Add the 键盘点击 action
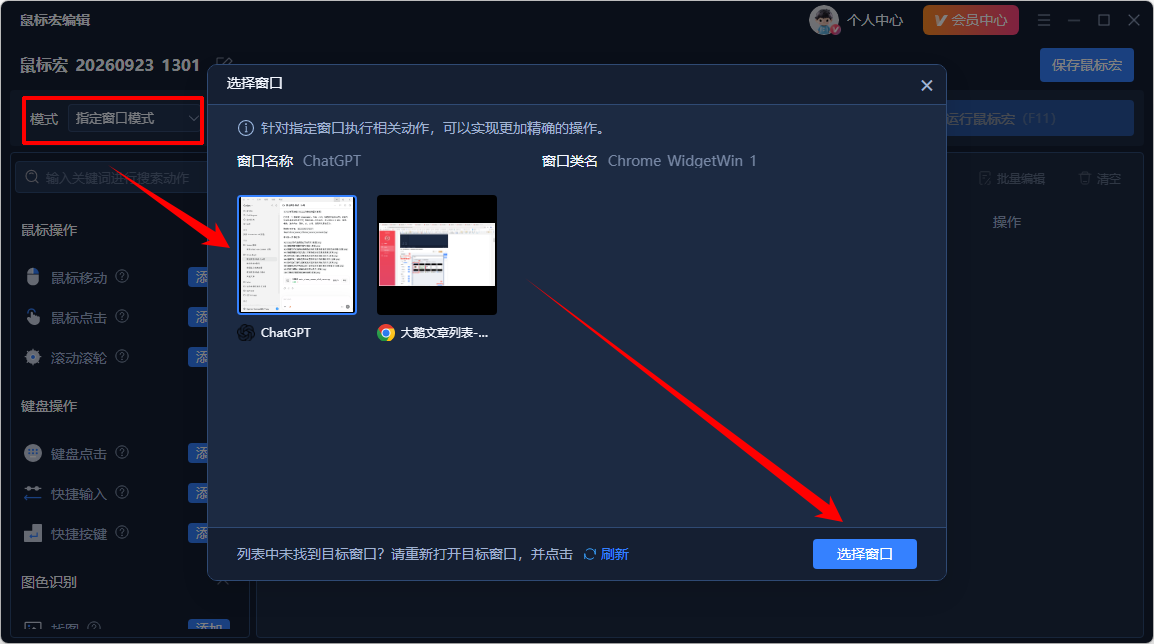1154x644 pixels. tap(199, 453)
